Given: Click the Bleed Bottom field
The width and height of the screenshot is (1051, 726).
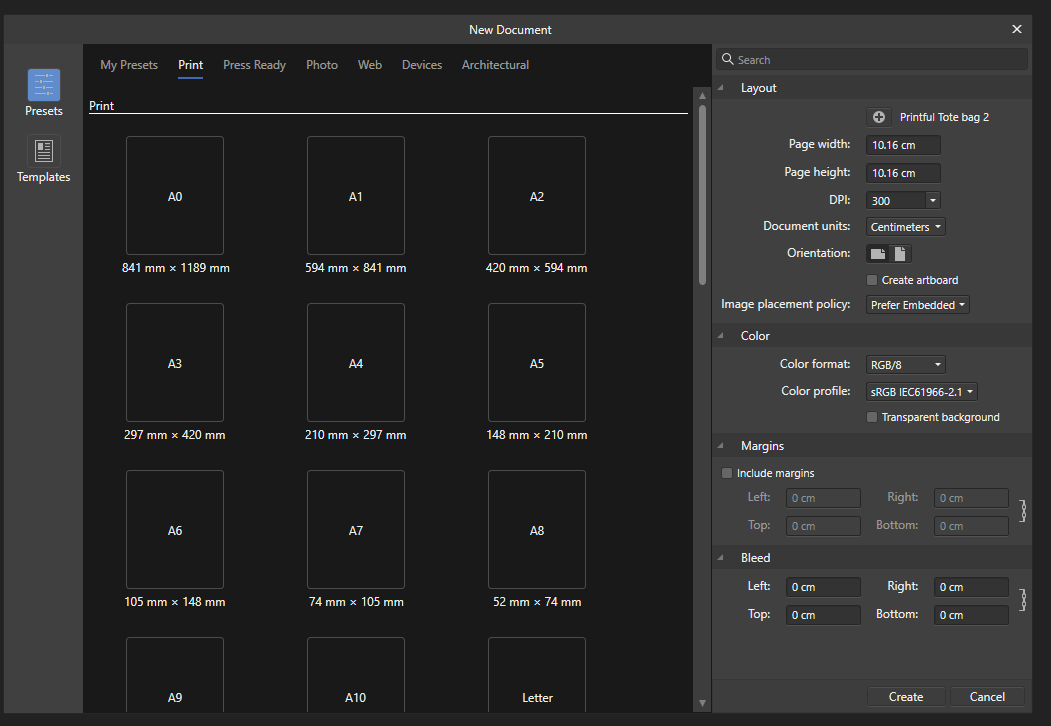Looking at the screenshot, I should pyautogui.click(x=971, y=615).
